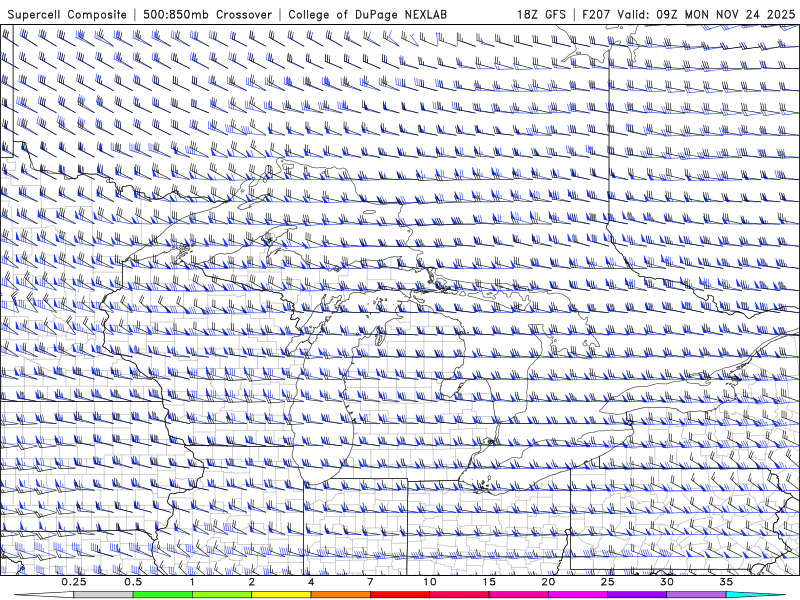This screenshot has height=600, width=800.
Task: Click the '500:850mb Crossover' title label
Action: (207, 14)
